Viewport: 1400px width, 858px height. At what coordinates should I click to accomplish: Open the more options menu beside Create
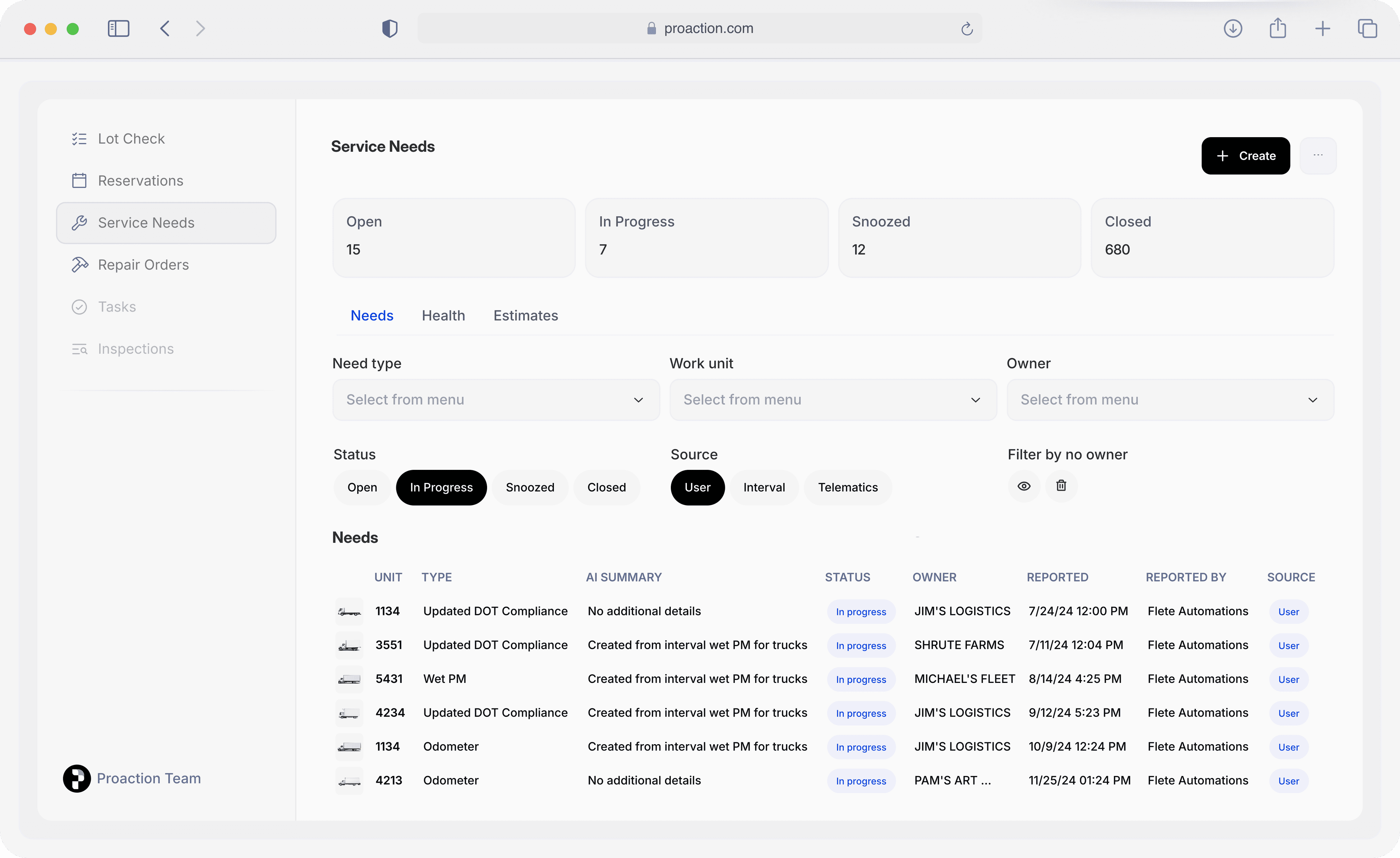1319,156
